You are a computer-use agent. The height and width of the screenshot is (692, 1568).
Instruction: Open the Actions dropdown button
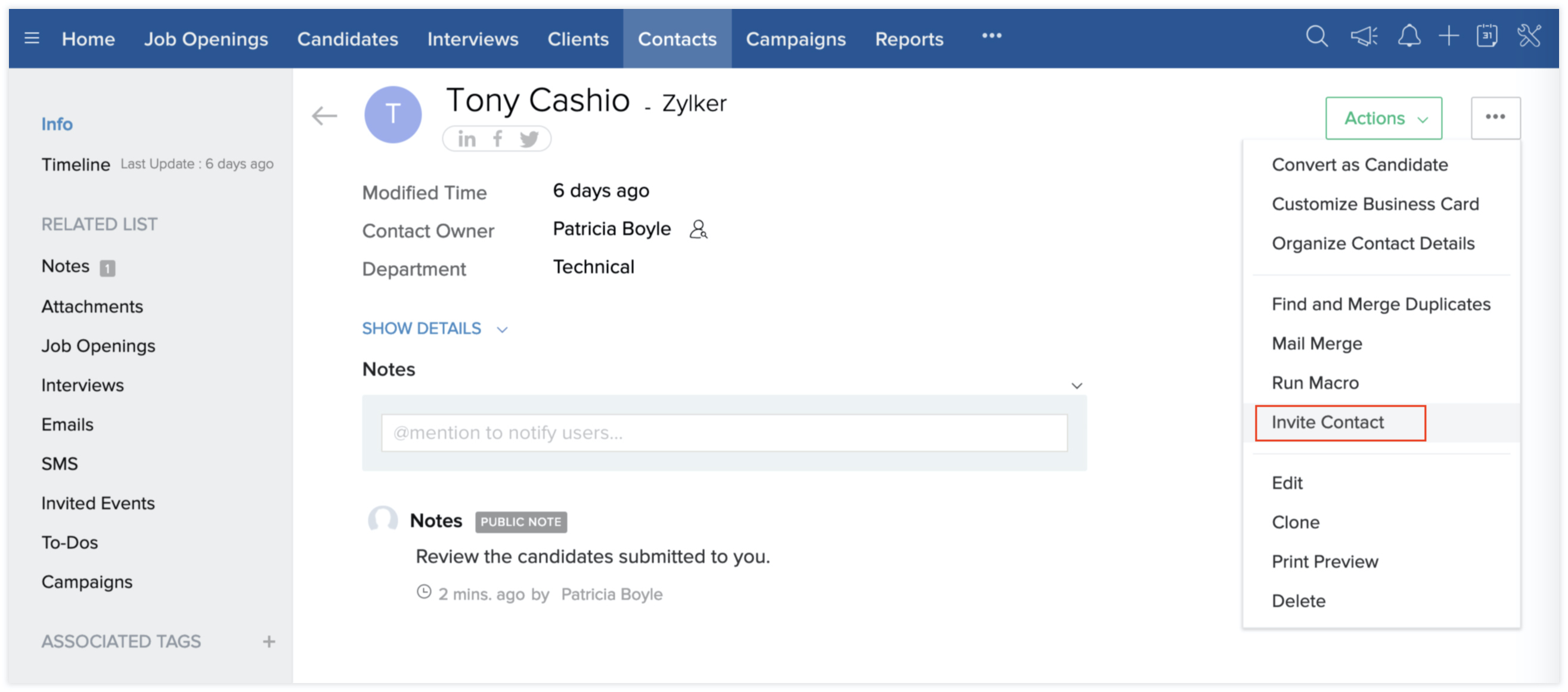(x=1383, y=118)
